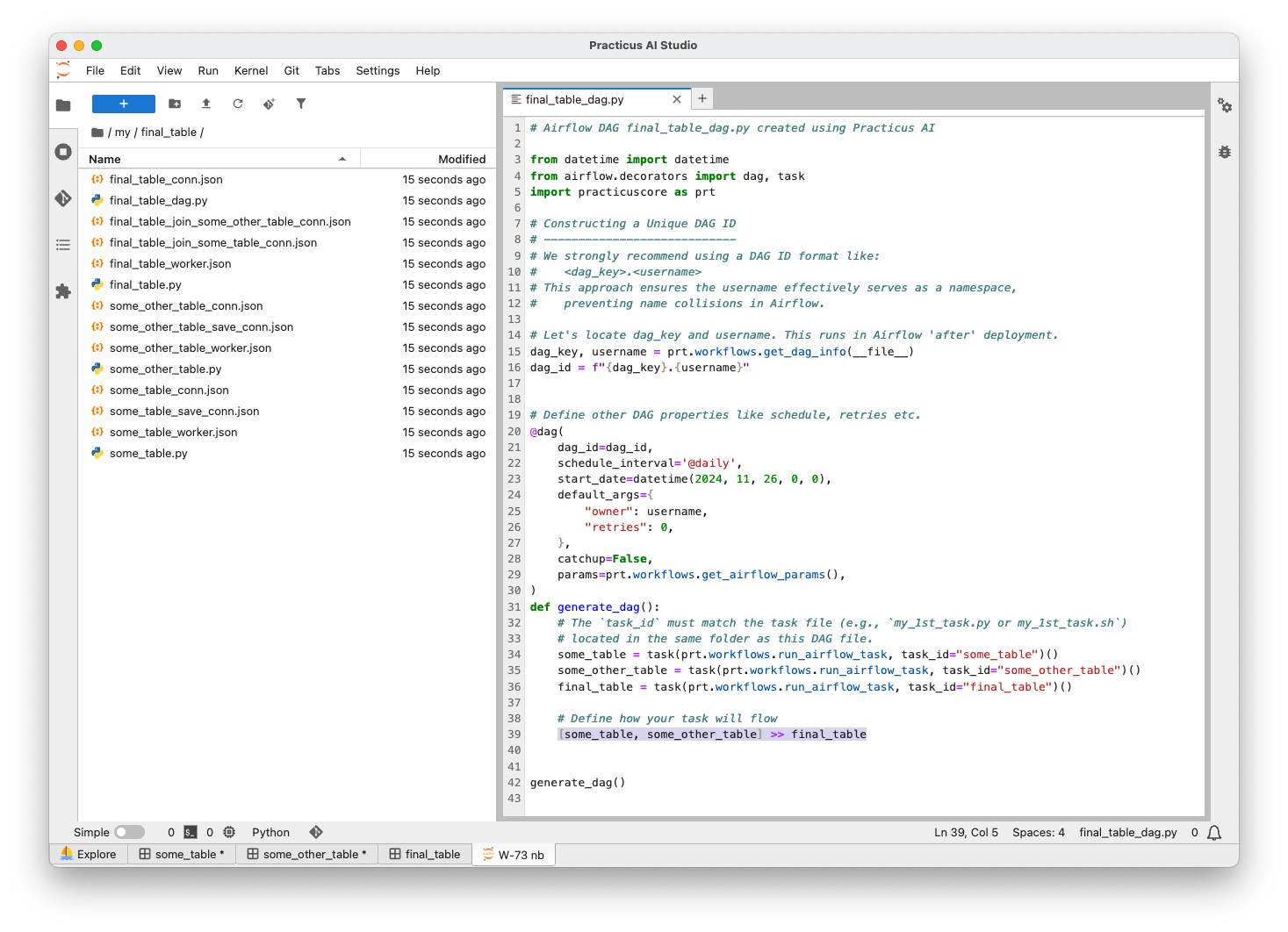Image resolution: width=1288 pixels, height=932 pixels.
Task: Click code line 42 generate_dag() in editor
Action: (578, 782)
